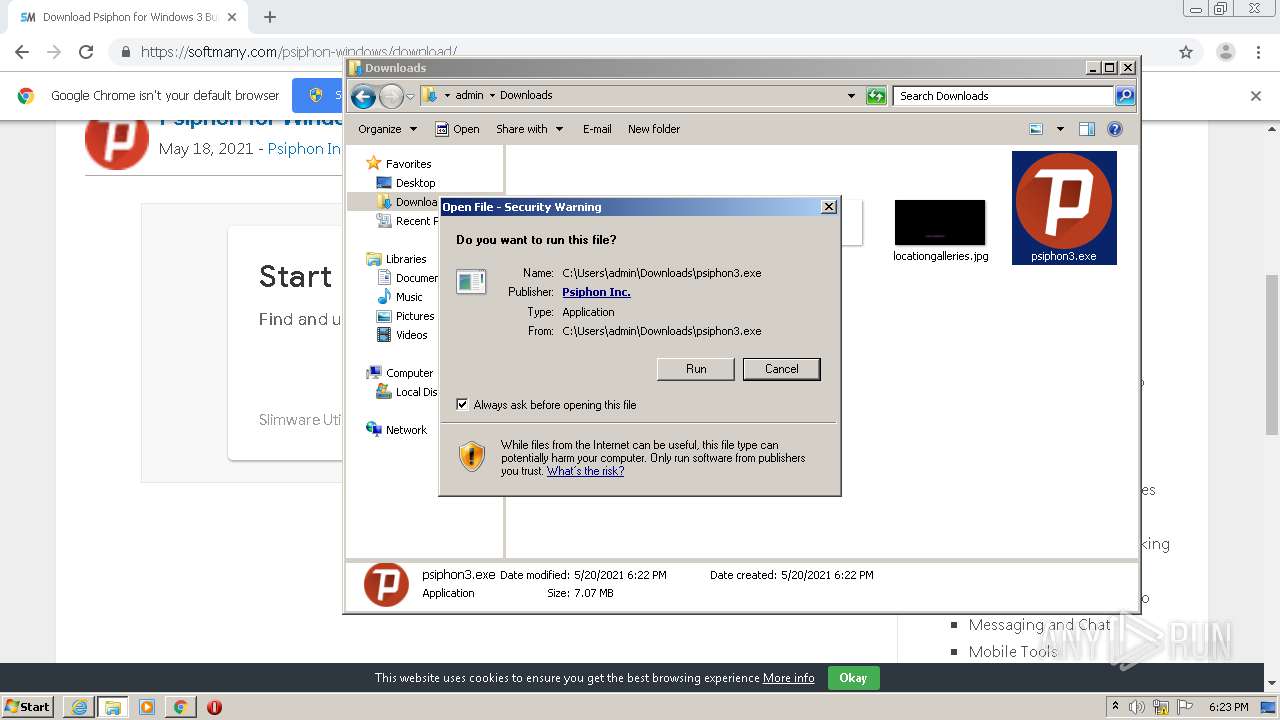
Task: Select the psiphon3.exe file icon
Action: [x=1064, y=208]
